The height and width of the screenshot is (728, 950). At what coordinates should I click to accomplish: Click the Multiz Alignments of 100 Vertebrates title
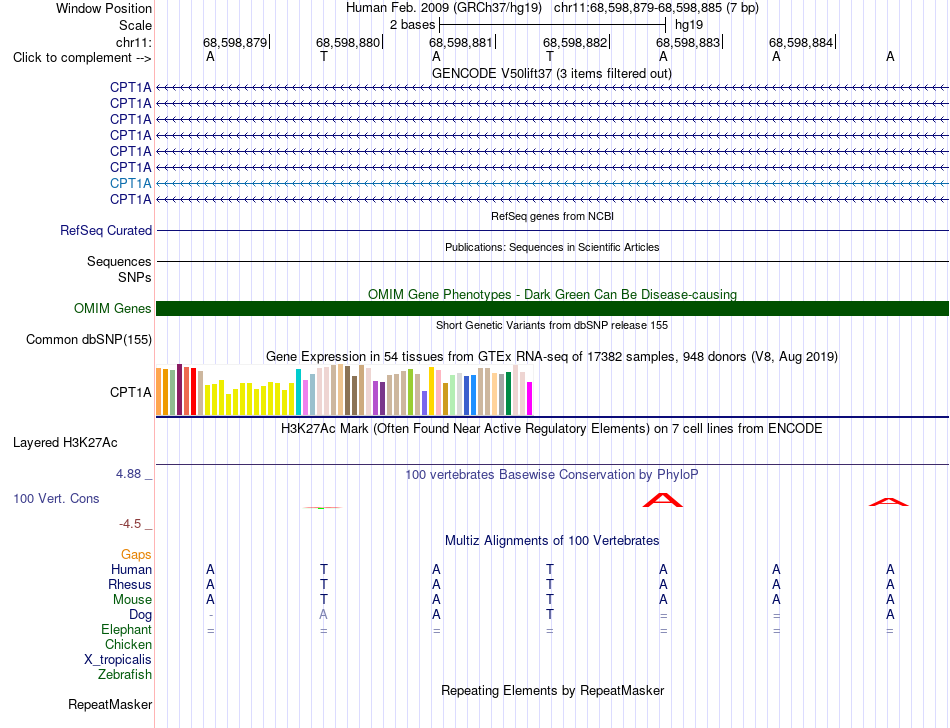(x=552, y=540)
